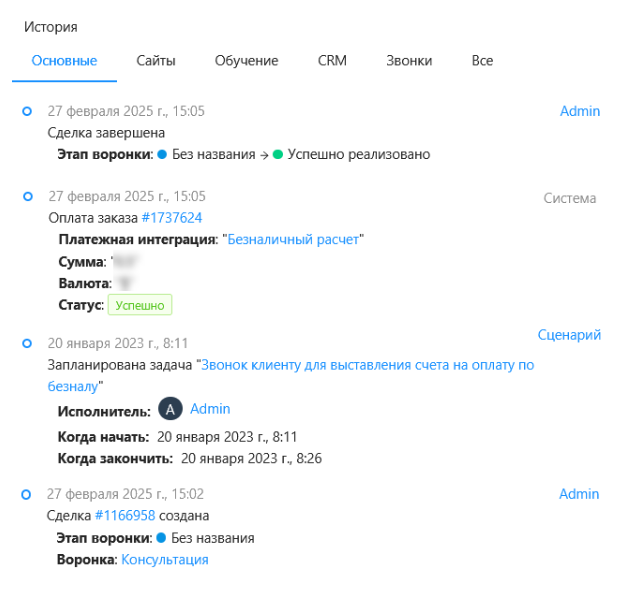
Task: Click Admin link on deal created entry
Action: point(579,494)
